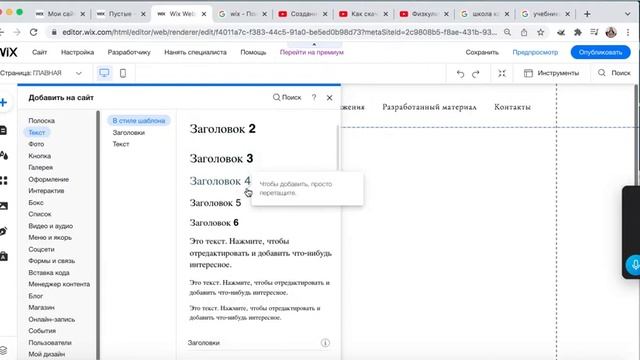
Task: Expand the Страница ГЛАВНАЯ page dropdown
Action: (x=78, y=73)
